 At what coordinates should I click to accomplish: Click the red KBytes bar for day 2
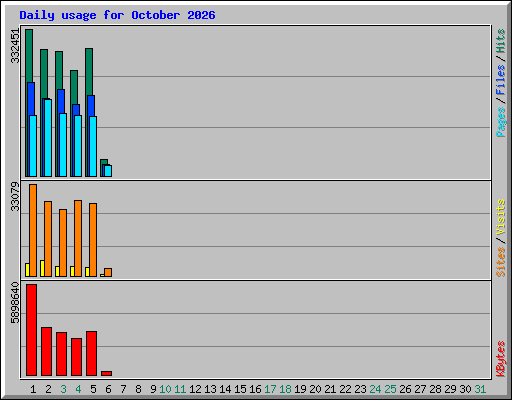[47, 352]
